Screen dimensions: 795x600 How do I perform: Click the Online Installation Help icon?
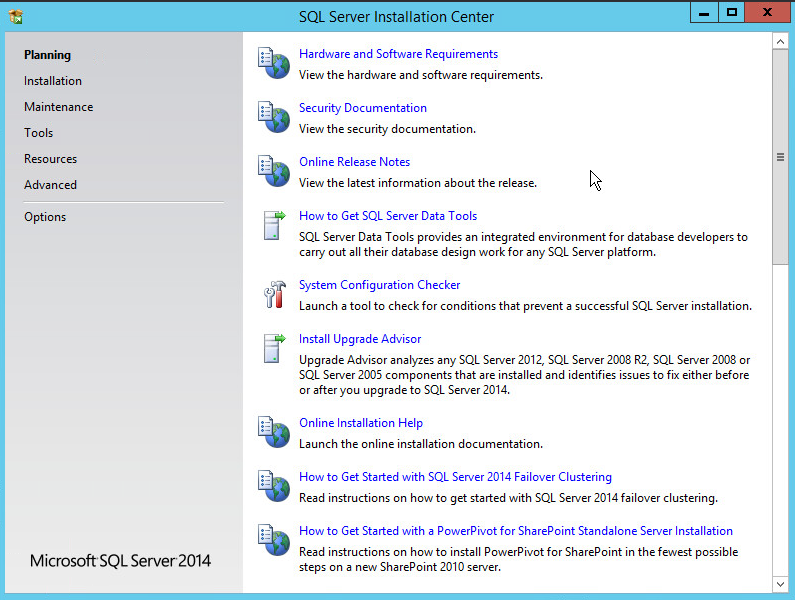point(273,431)
